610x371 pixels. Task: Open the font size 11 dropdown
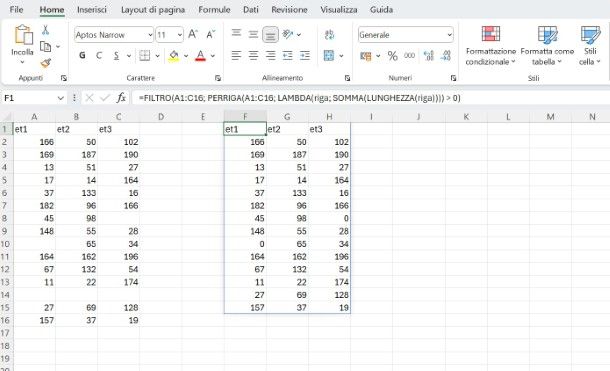coord(179,35)
